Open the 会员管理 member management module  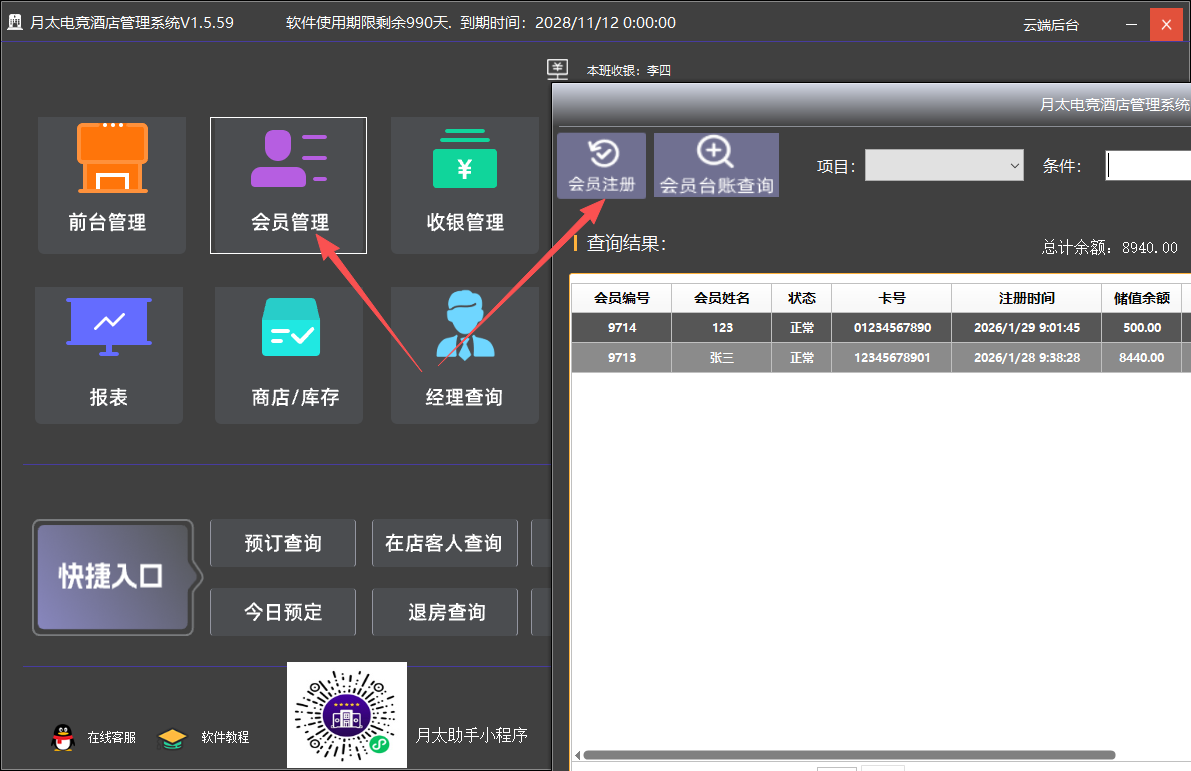tap(288, 185)
